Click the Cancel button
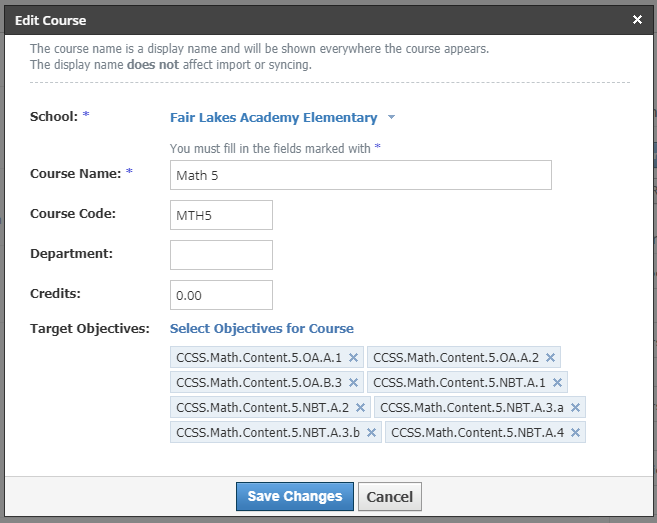 [x=389, y=497]
